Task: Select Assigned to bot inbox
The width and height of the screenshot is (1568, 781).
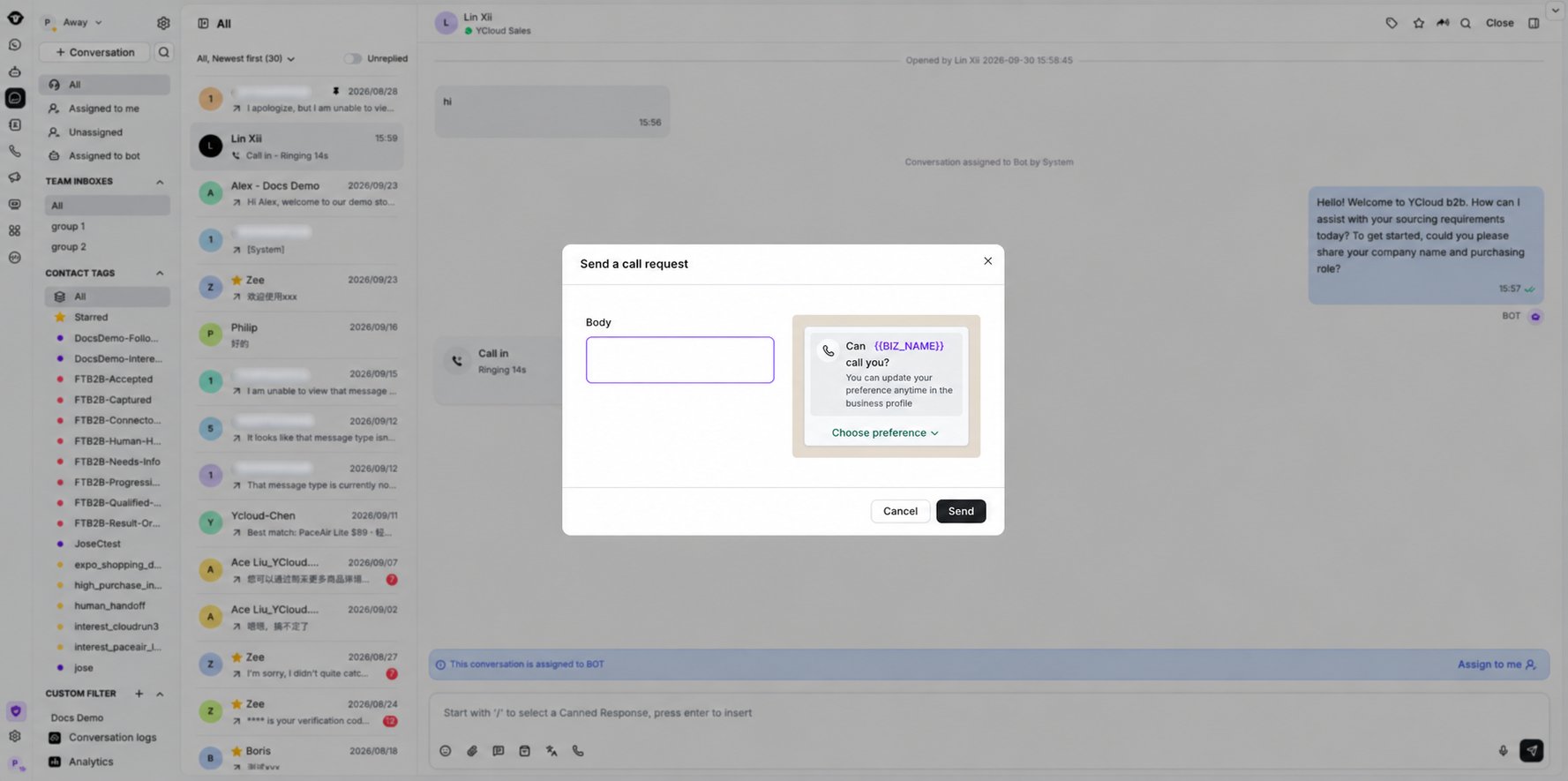Action: pos(104,156)
